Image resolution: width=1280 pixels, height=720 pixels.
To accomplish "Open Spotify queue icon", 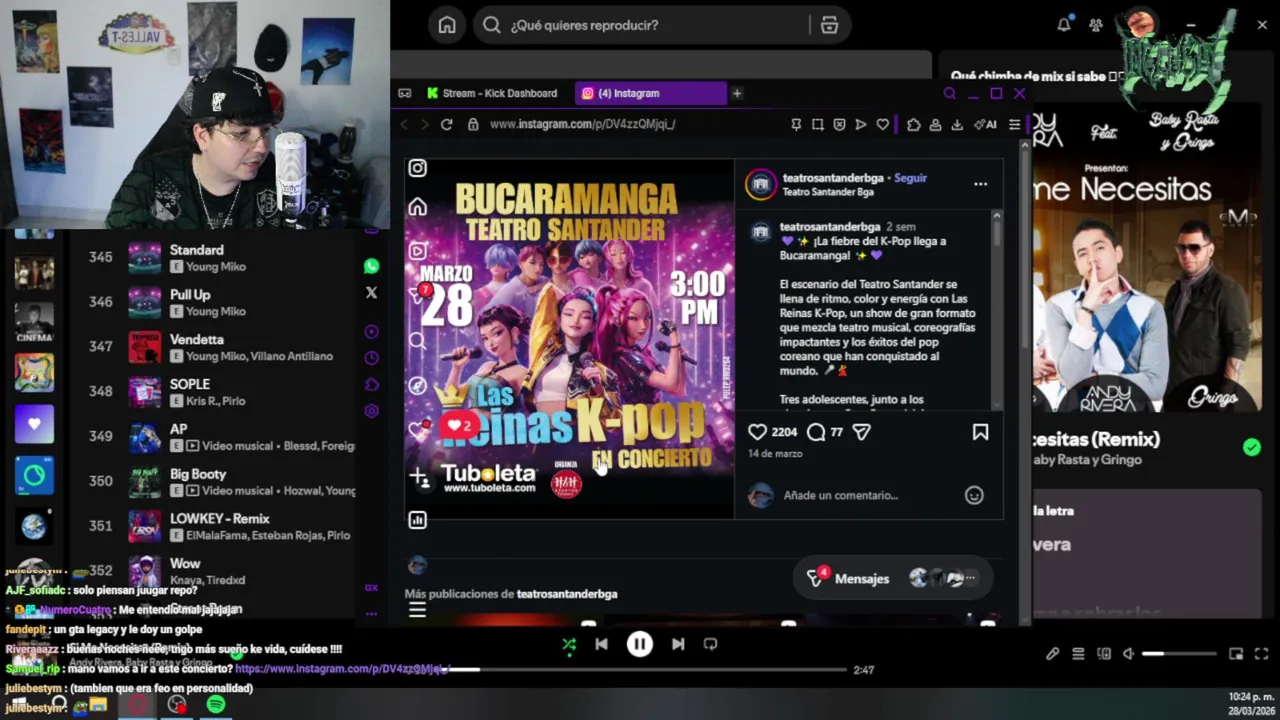I will tap(1078, 654).
